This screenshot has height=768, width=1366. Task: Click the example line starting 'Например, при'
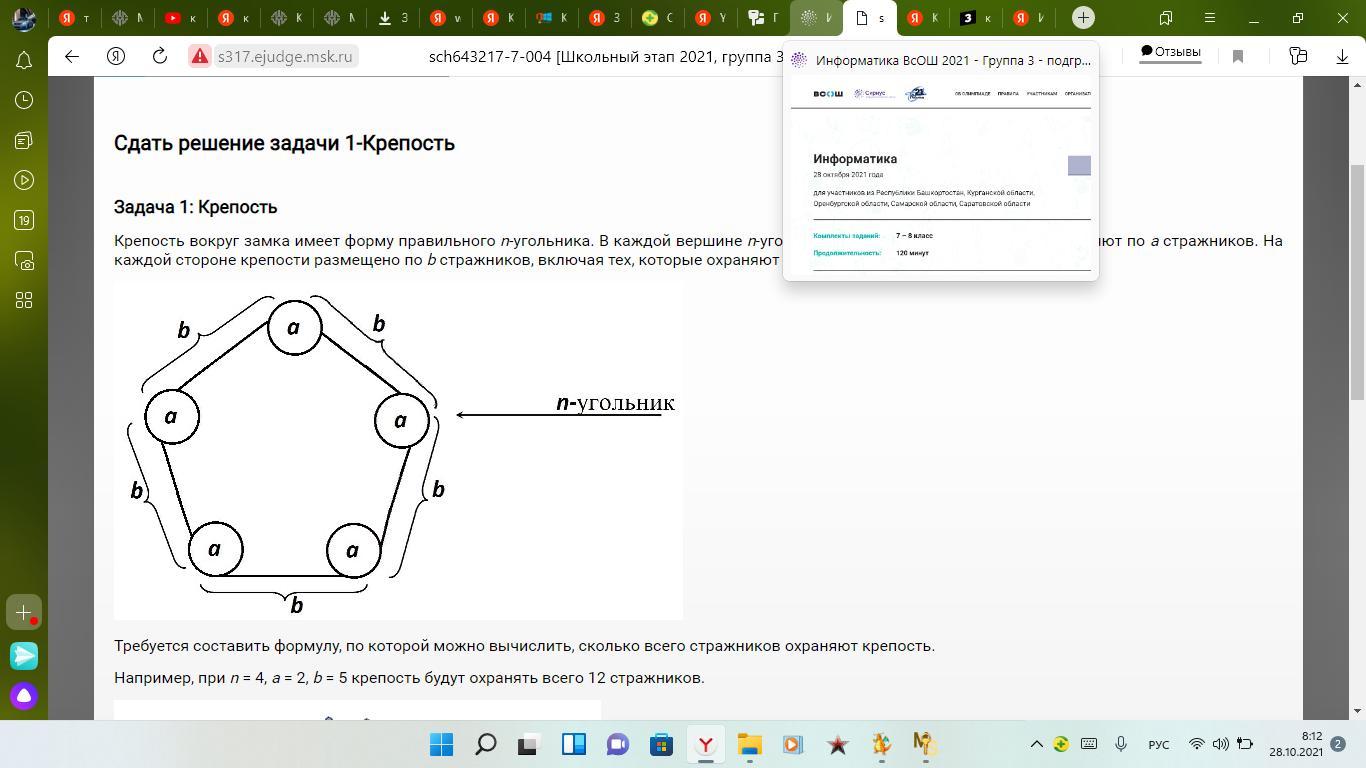[409, 678]
